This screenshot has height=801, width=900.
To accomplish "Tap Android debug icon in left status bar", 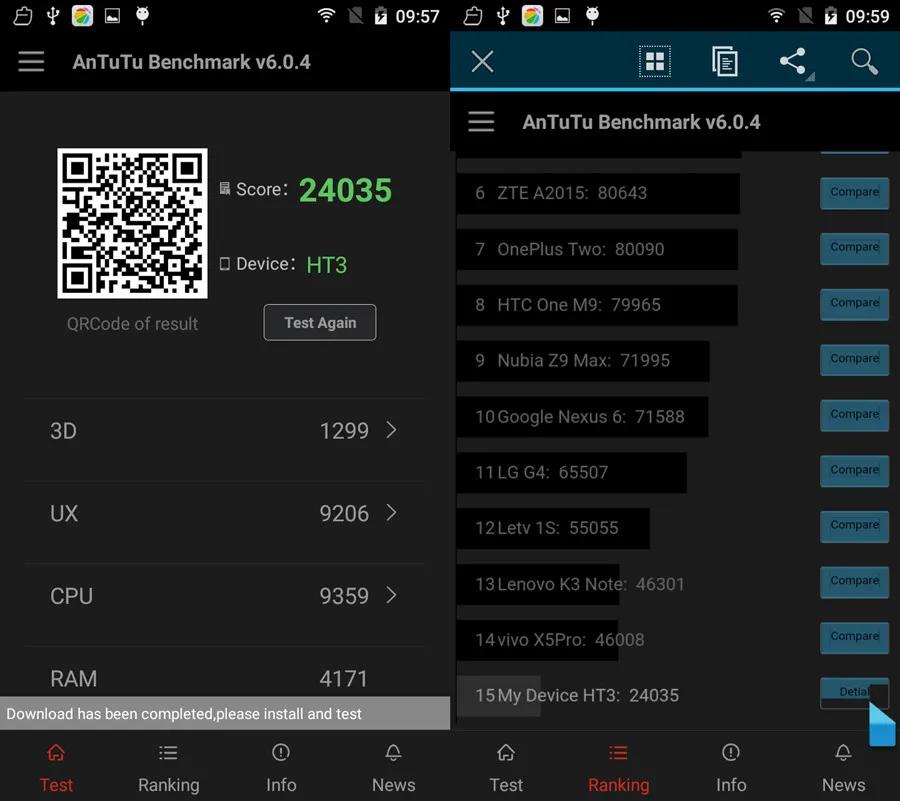I will (x=142, y=15).
